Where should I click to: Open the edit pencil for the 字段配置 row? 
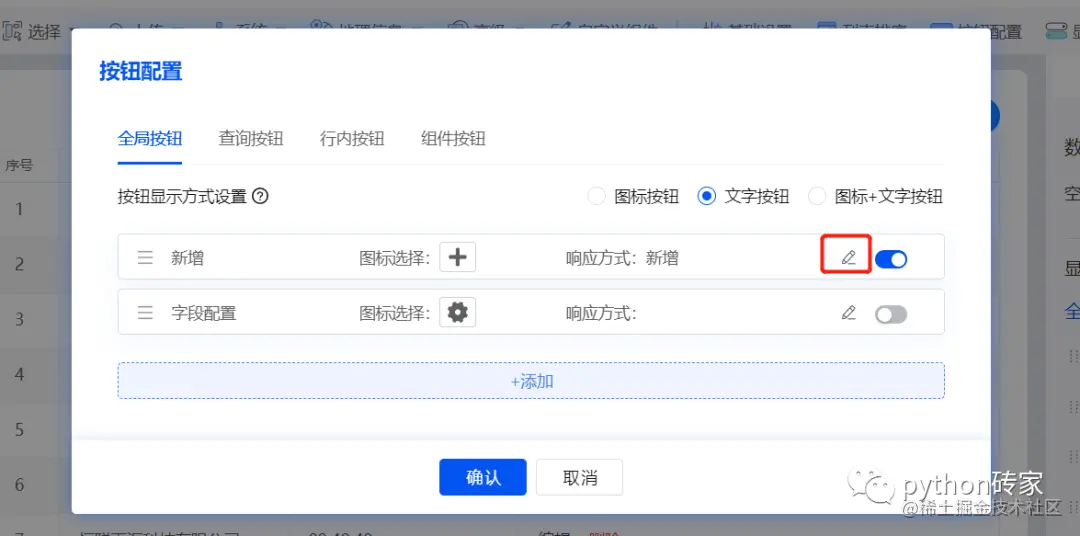click(x=849, y=313)
